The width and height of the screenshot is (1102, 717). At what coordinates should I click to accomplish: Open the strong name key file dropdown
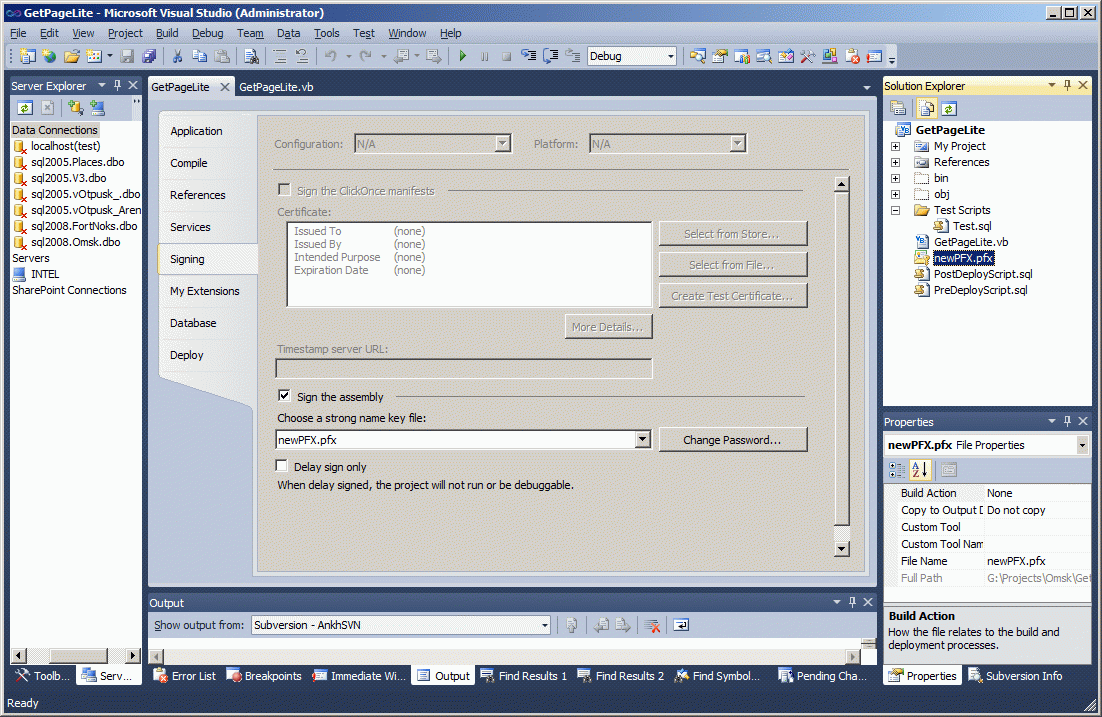pyautogui.click(x=642, y=439)
